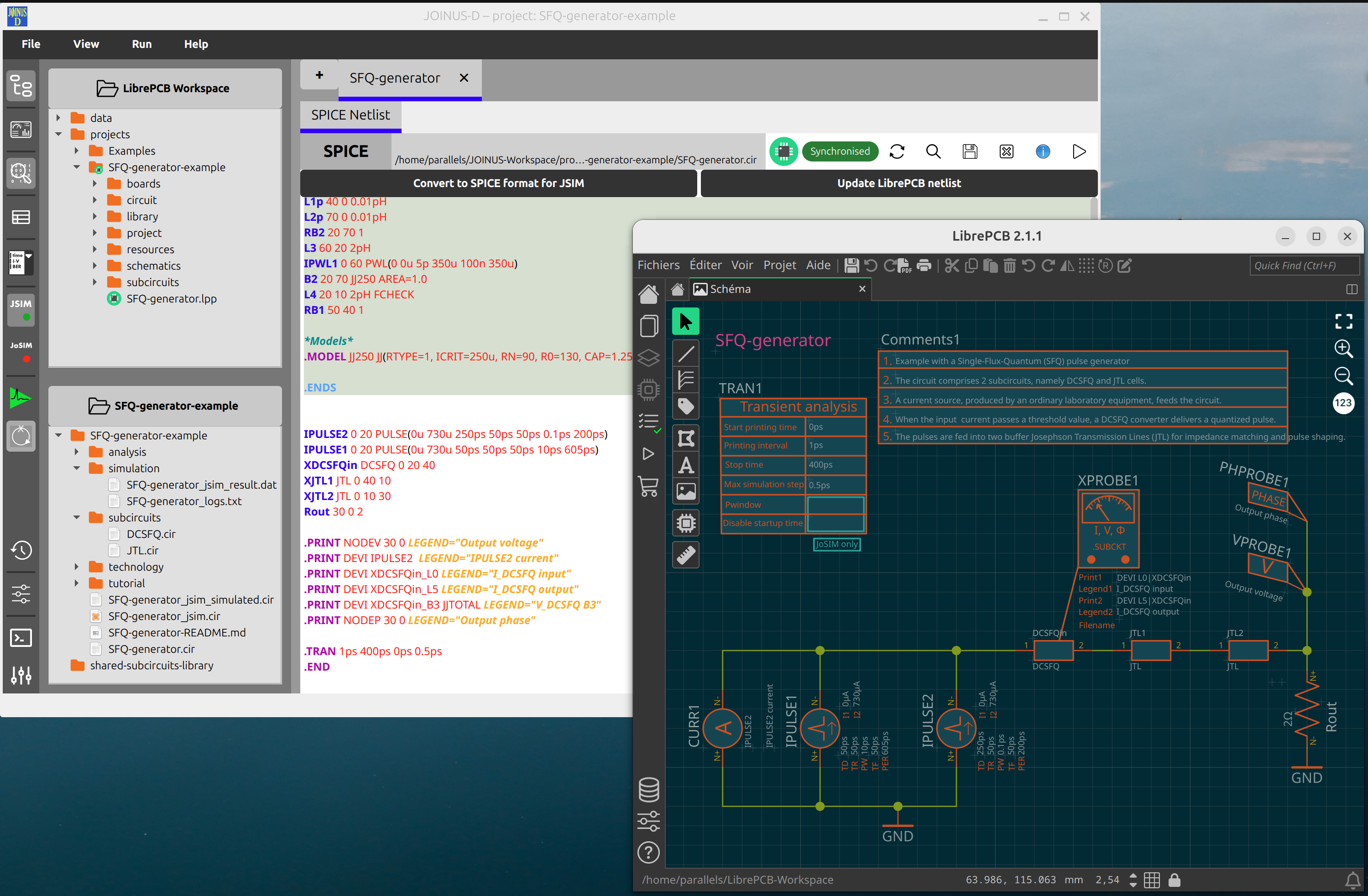Open the mixer equalizer icon at sidebar bottom
The width and height of the screenshot is (1368, 896).
point(21,675)
